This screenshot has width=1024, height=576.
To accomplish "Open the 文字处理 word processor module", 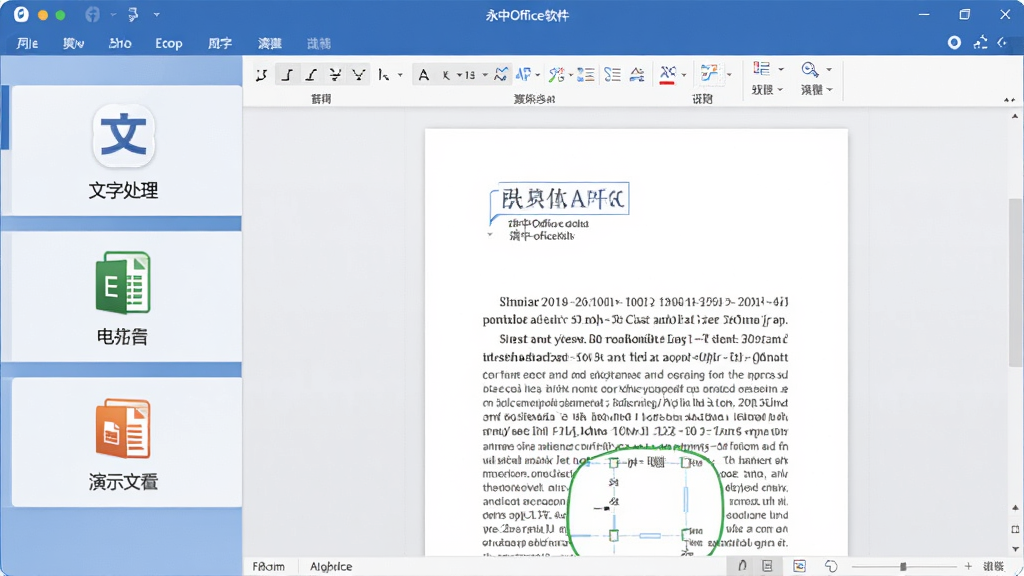I will click(123, 151).
